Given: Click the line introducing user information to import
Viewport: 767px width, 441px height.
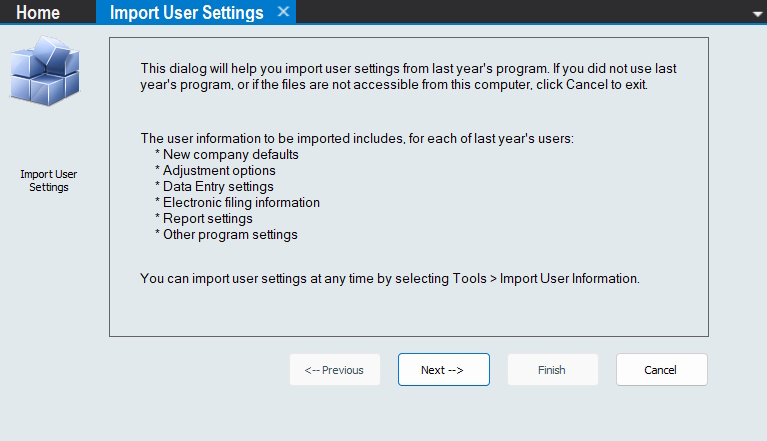Looking at the screenshot, I should [x=357, y=139].
